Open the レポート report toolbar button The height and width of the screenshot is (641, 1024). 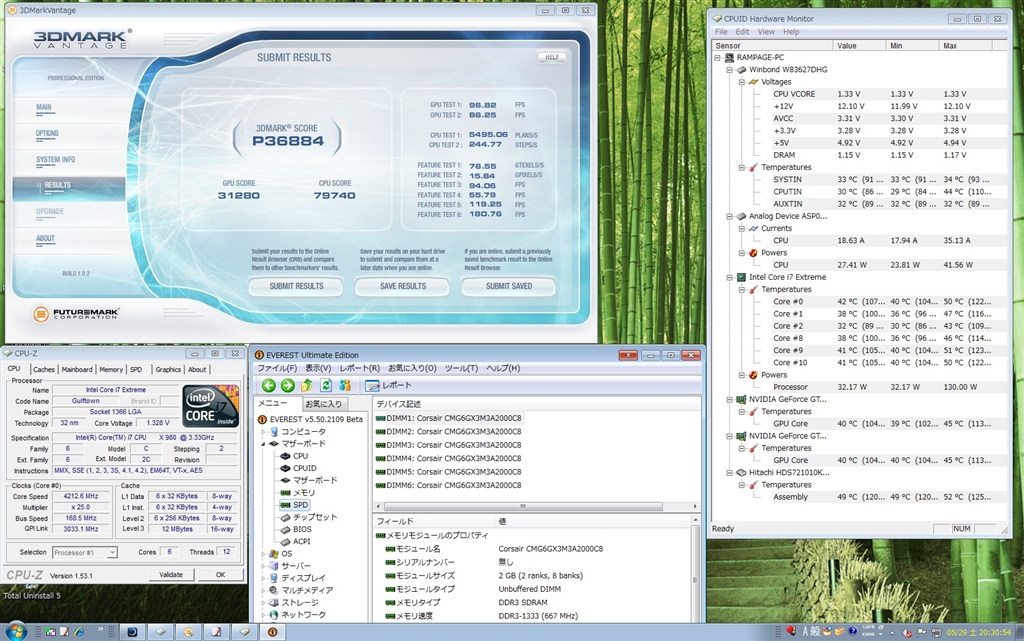(389, 385)
